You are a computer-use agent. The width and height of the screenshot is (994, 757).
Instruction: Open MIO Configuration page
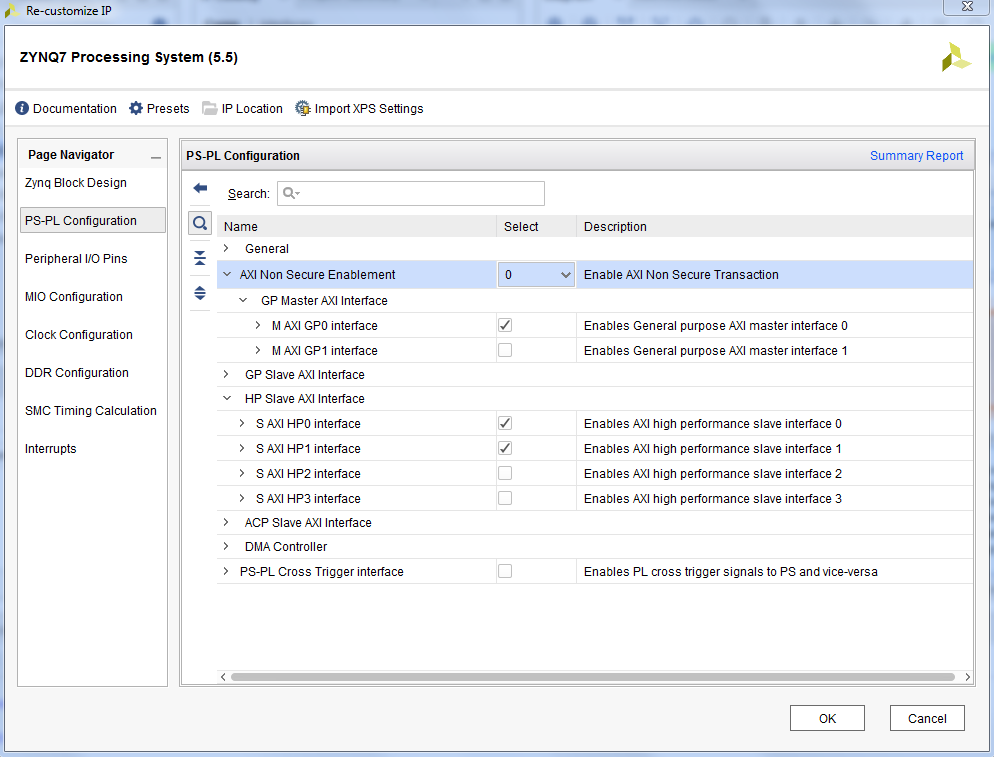coord(74,297)
